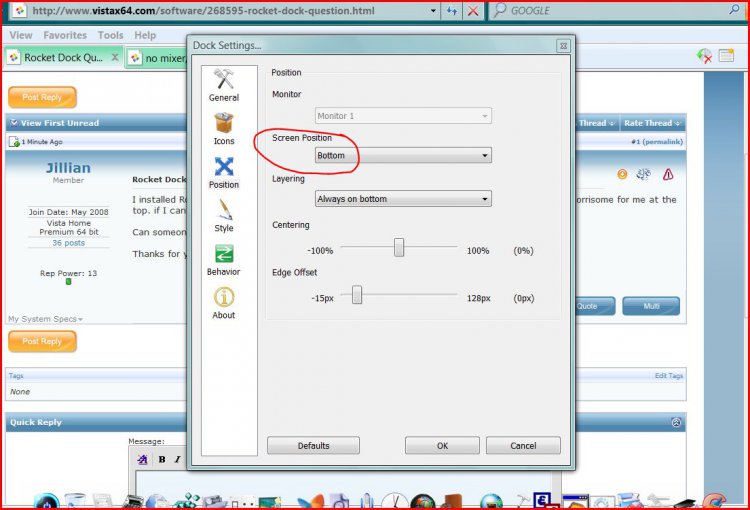Click the Centering slider handle
Screen dimensions: 750x510
(398, 248)
